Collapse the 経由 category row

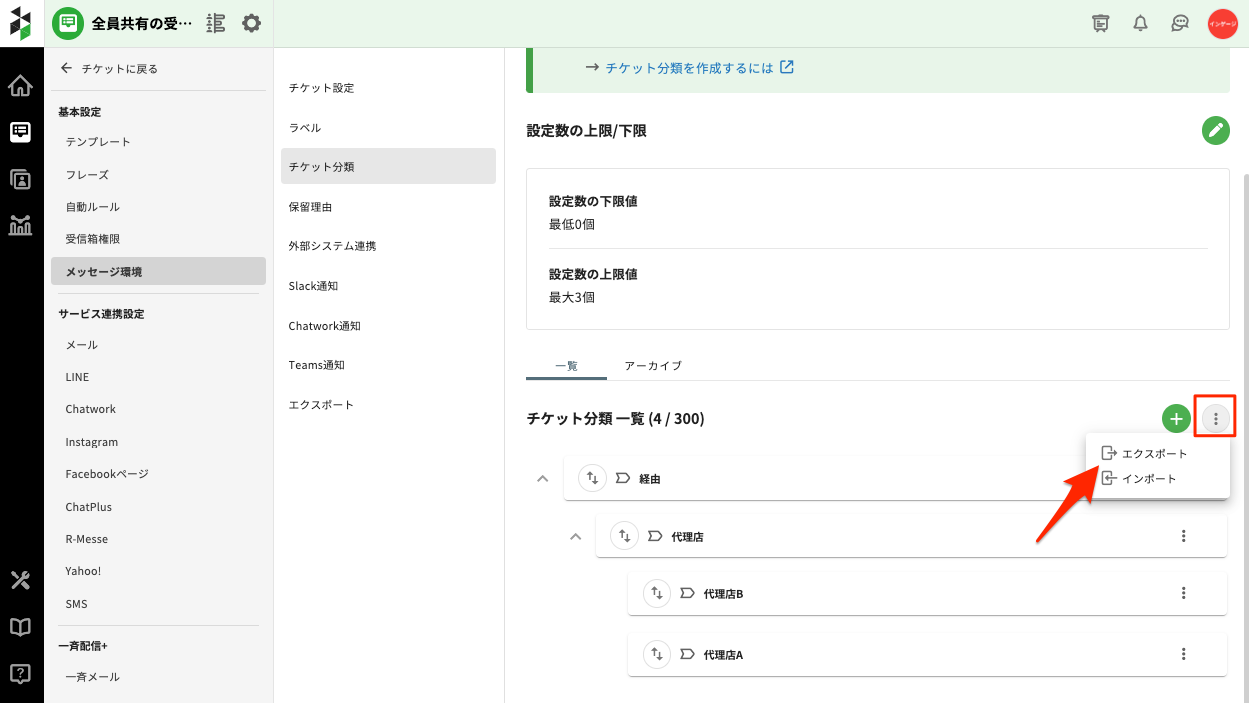(x=543, y=479)
